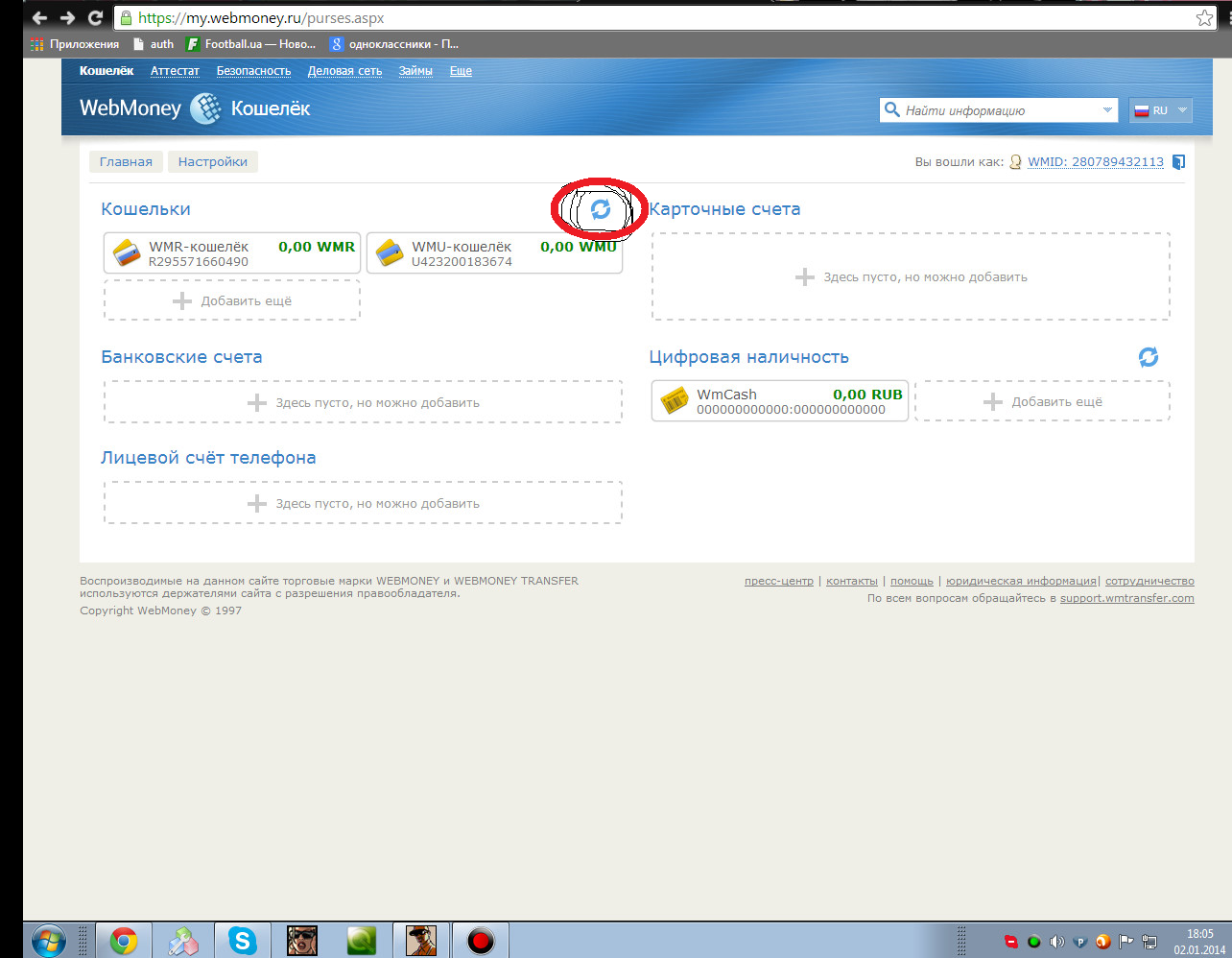Image resolution: width=1232 pixels, height=958 pixels.
Task: Open the hat-wearing character app in taskbar
Action: tap(421, 941)
